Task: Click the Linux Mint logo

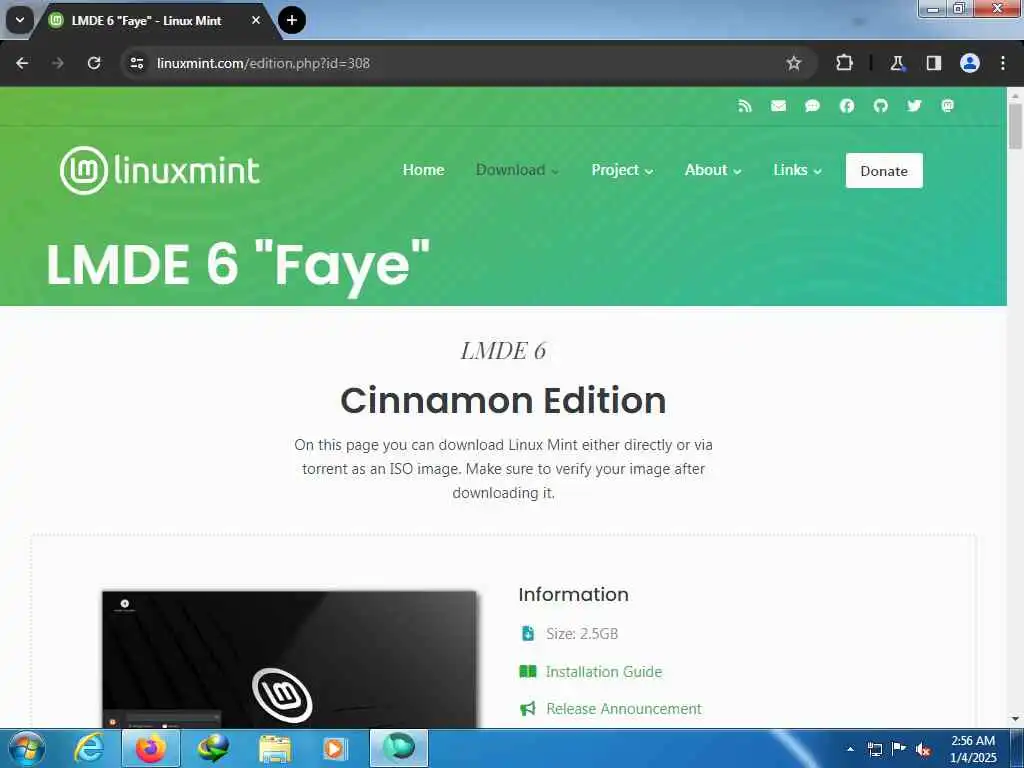Action: click(160, 170)
